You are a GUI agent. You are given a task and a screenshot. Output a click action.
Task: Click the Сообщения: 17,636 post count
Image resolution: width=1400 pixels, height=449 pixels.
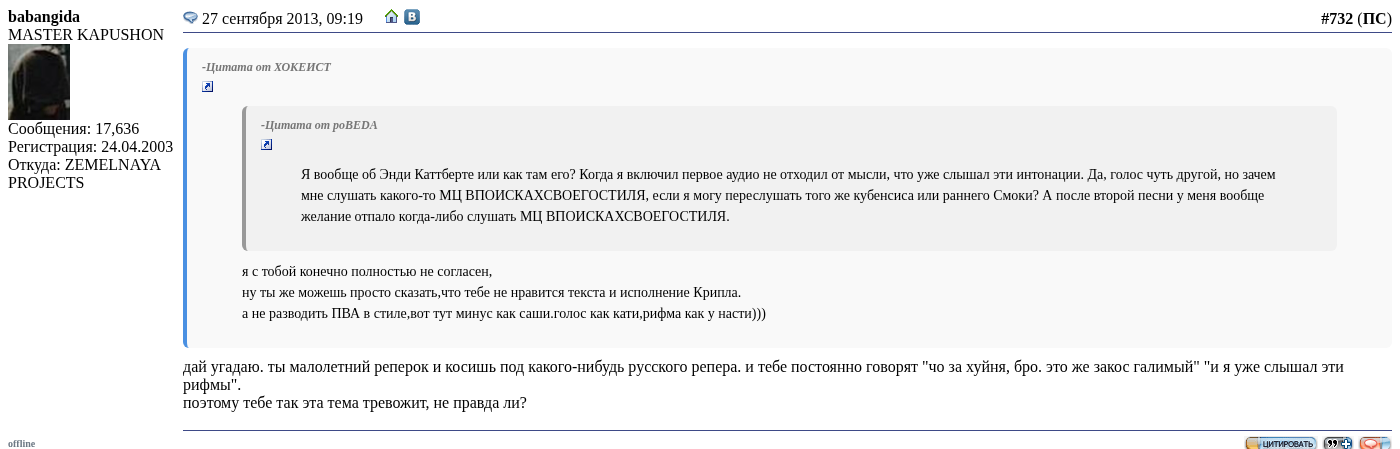point(74,128)
